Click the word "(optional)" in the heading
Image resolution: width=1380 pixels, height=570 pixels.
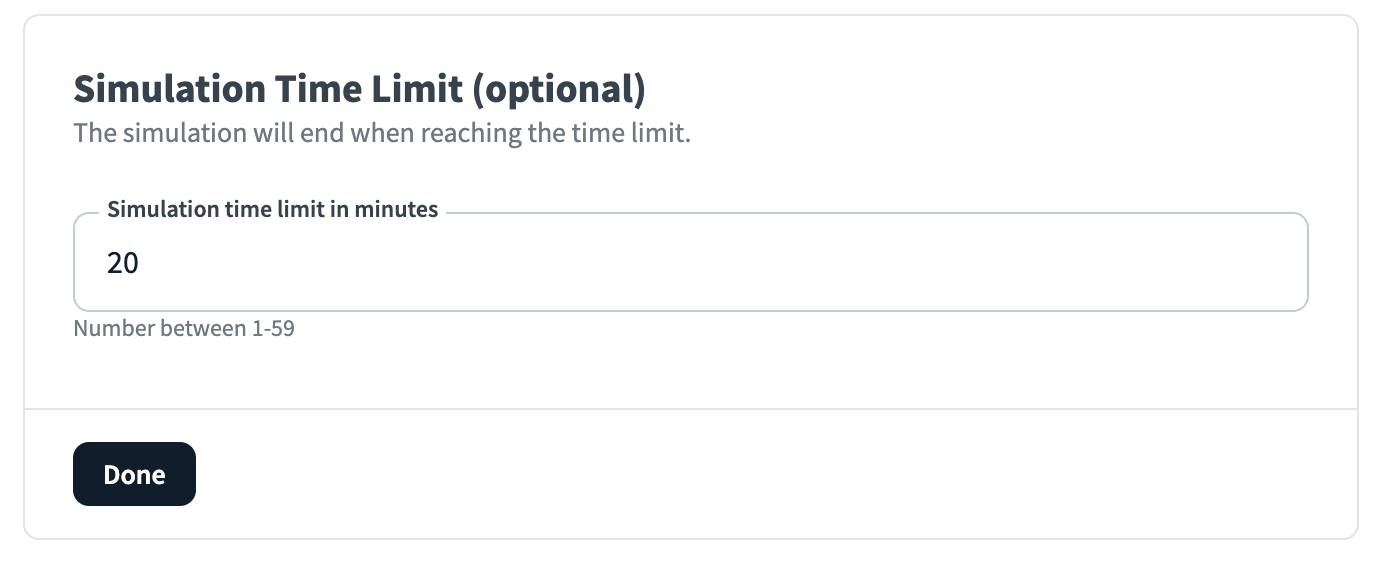click(x=559, y=90)
